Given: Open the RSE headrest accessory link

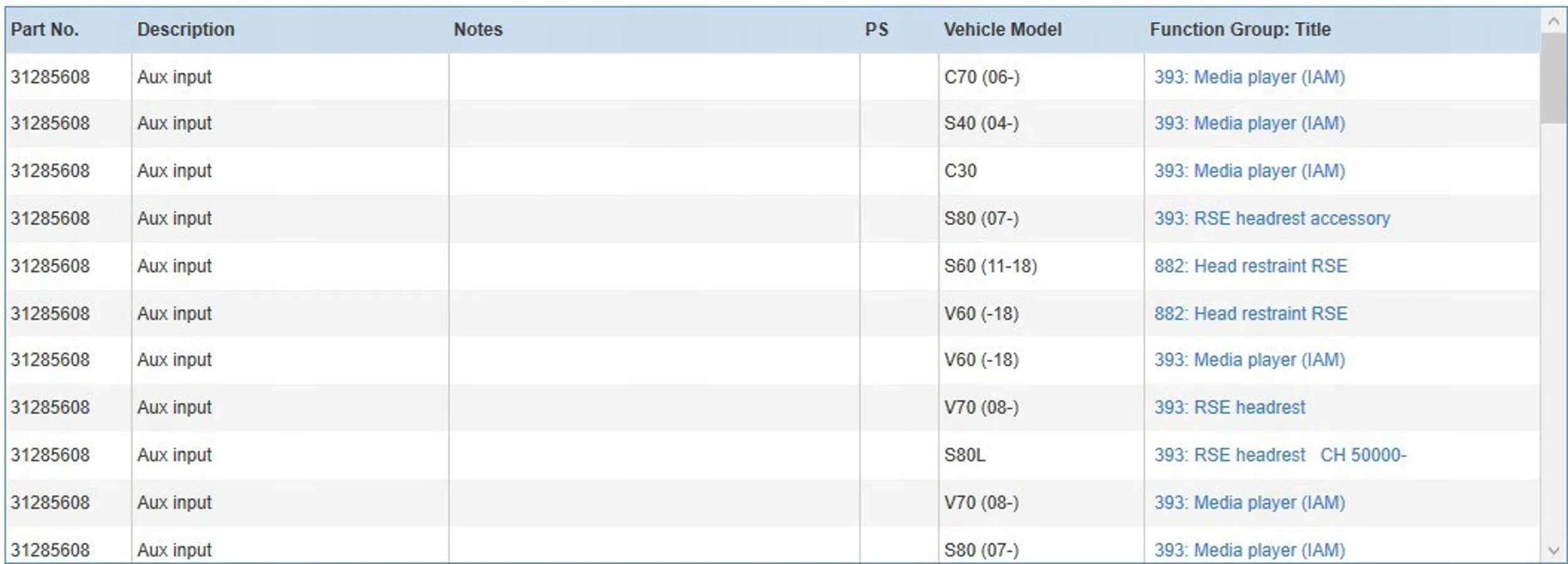Looking at the screenshot, I should click(x=1272, y=219).
